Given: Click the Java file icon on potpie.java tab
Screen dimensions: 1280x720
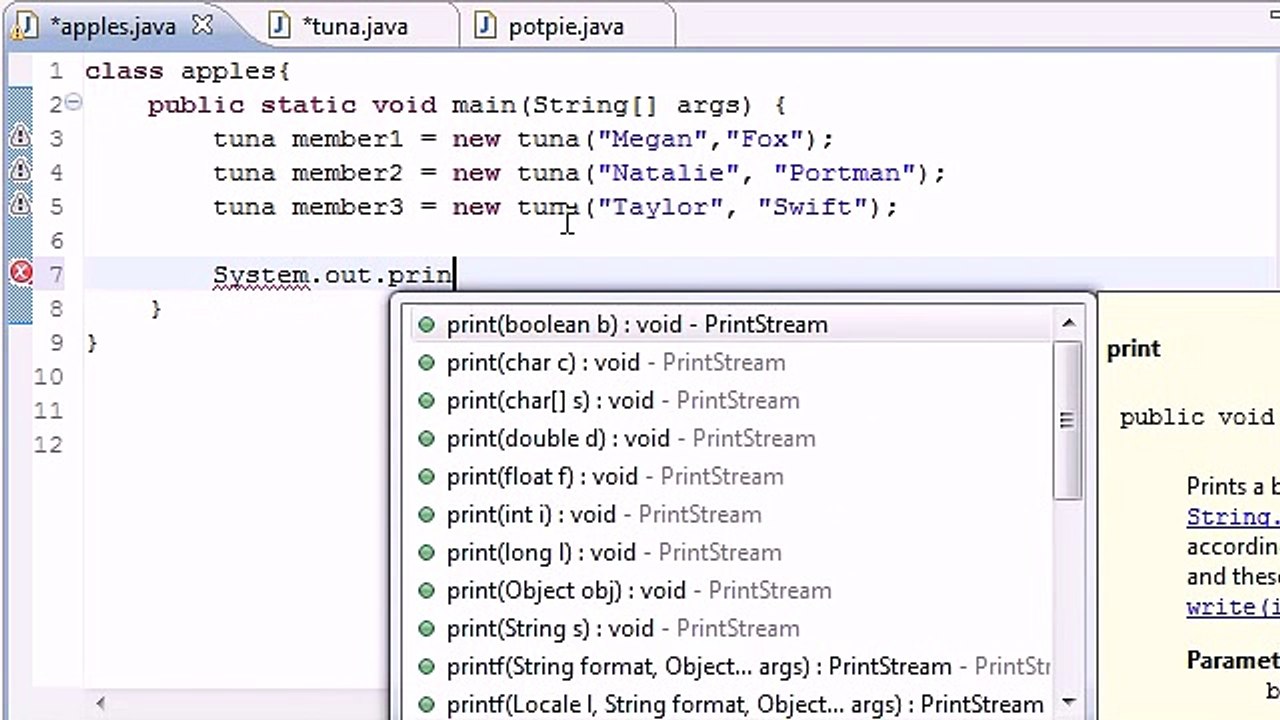Looking at the screenshot, I should coord(486,27).
